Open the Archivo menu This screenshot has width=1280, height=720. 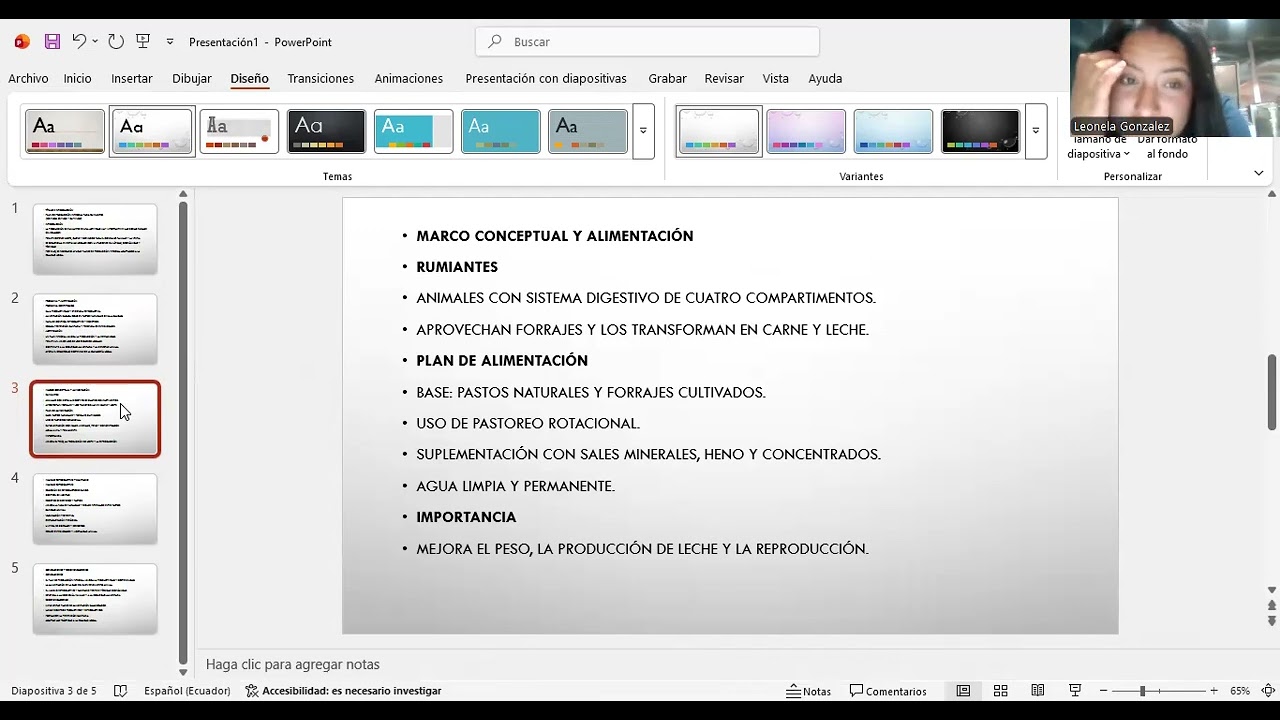coord(28,78)
